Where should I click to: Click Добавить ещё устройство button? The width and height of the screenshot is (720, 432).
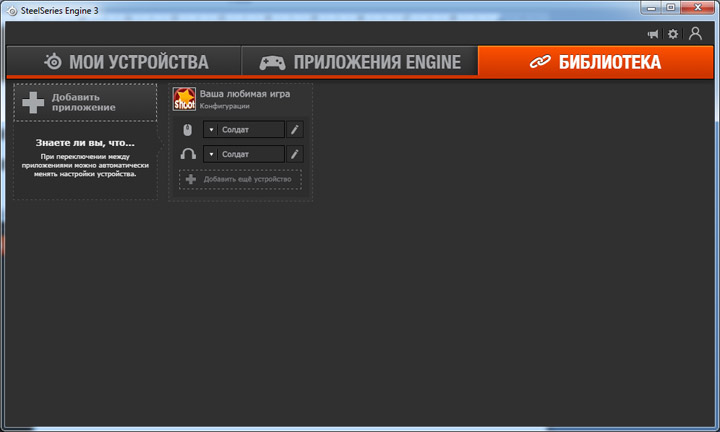[240, 180]
